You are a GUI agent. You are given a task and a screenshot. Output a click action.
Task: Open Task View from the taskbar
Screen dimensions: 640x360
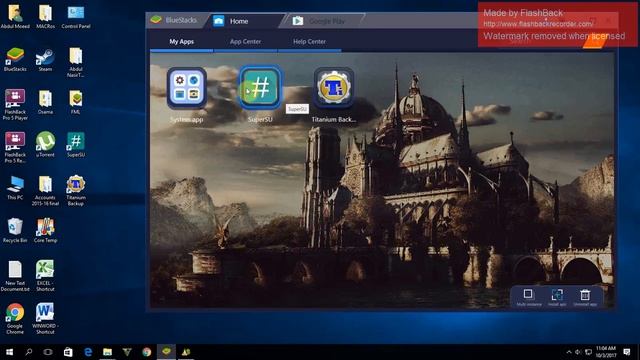pyautogui.click(x=48, y=352)
